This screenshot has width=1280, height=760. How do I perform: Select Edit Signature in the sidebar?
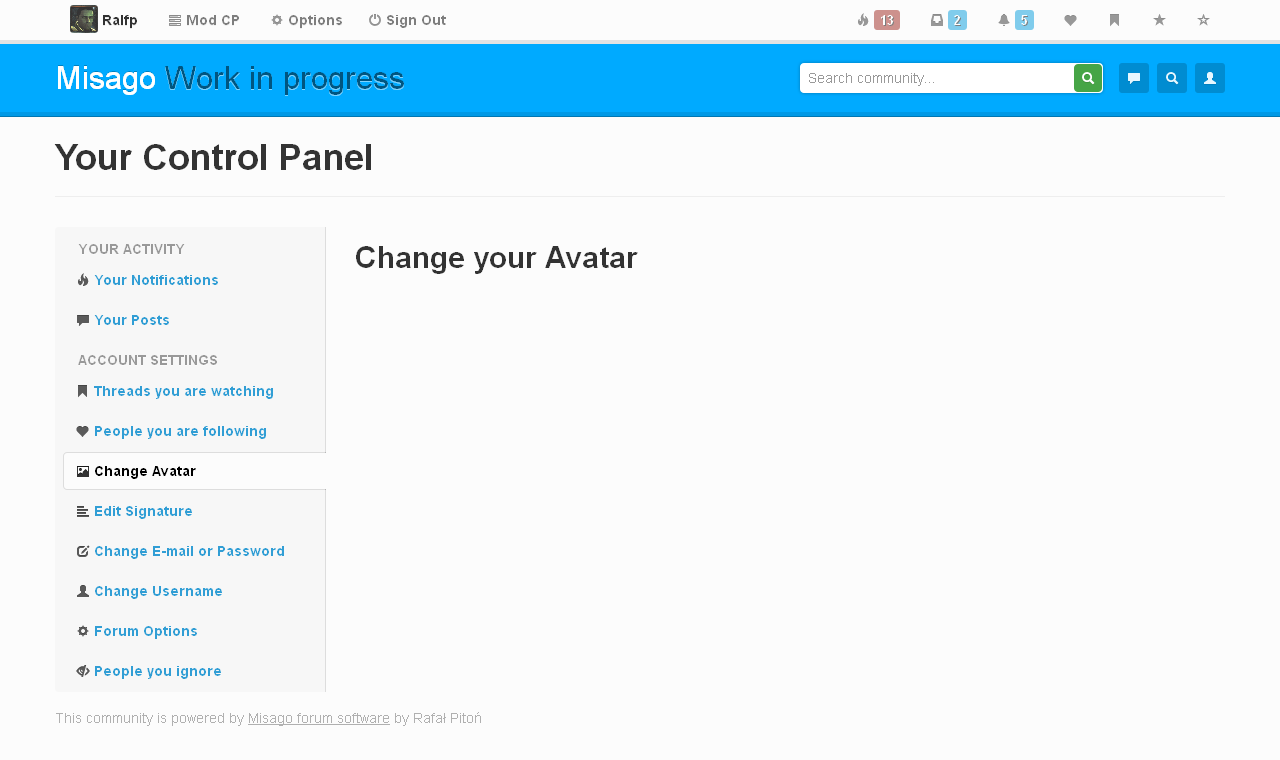[x=143, y=511]
